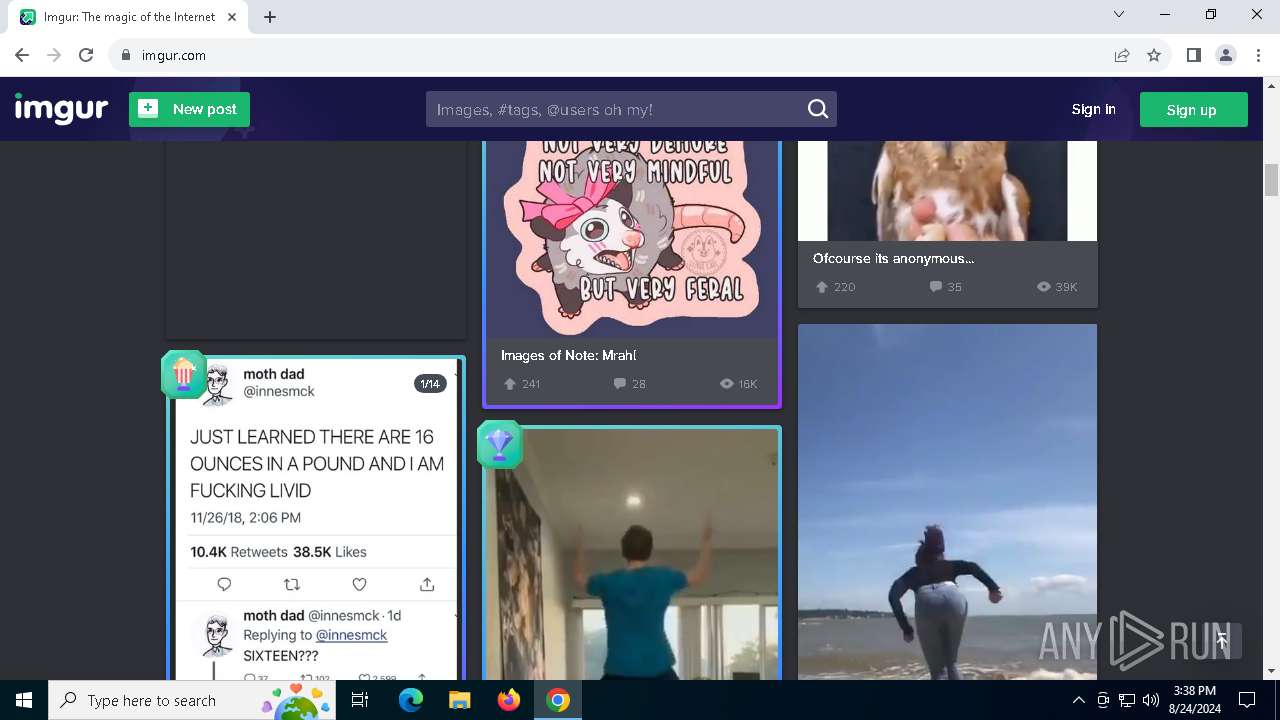Screen dimensions: 1280x720
Task: Open the volume control speaker icon
Action: click(x=1151, y=700)
